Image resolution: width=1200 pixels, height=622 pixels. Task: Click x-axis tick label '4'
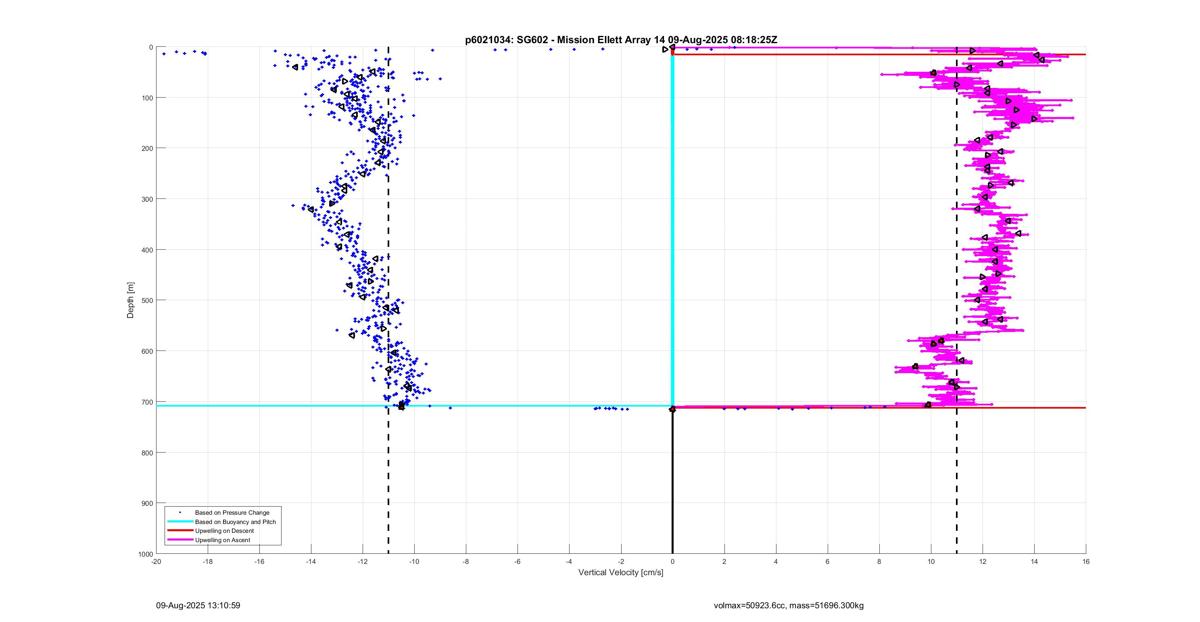tap(776, 562)
